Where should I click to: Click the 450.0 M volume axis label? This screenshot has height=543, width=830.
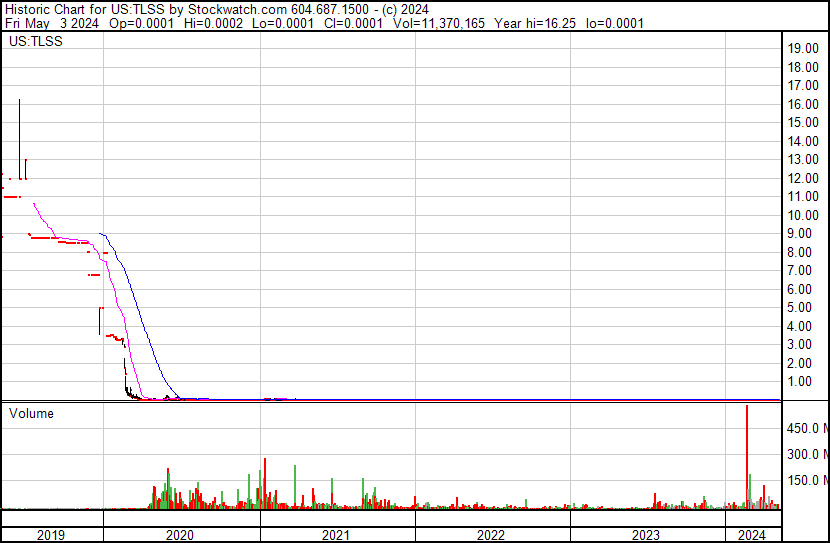pyautogui.click(x=806, y=429)
